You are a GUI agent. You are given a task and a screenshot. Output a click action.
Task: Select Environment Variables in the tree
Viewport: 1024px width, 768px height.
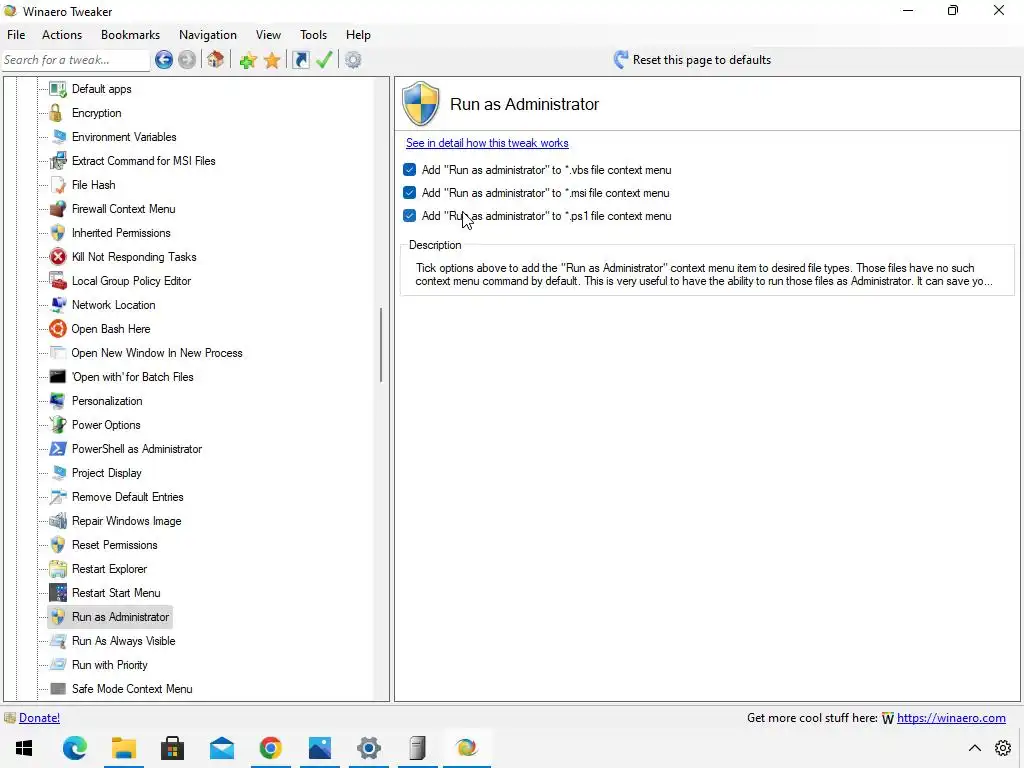pos(124,137)
